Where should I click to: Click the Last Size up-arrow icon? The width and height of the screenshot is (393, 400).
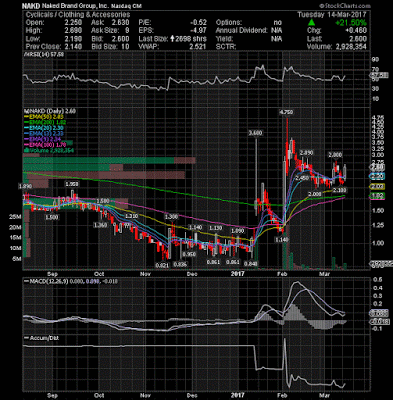[x=172, y=39]
